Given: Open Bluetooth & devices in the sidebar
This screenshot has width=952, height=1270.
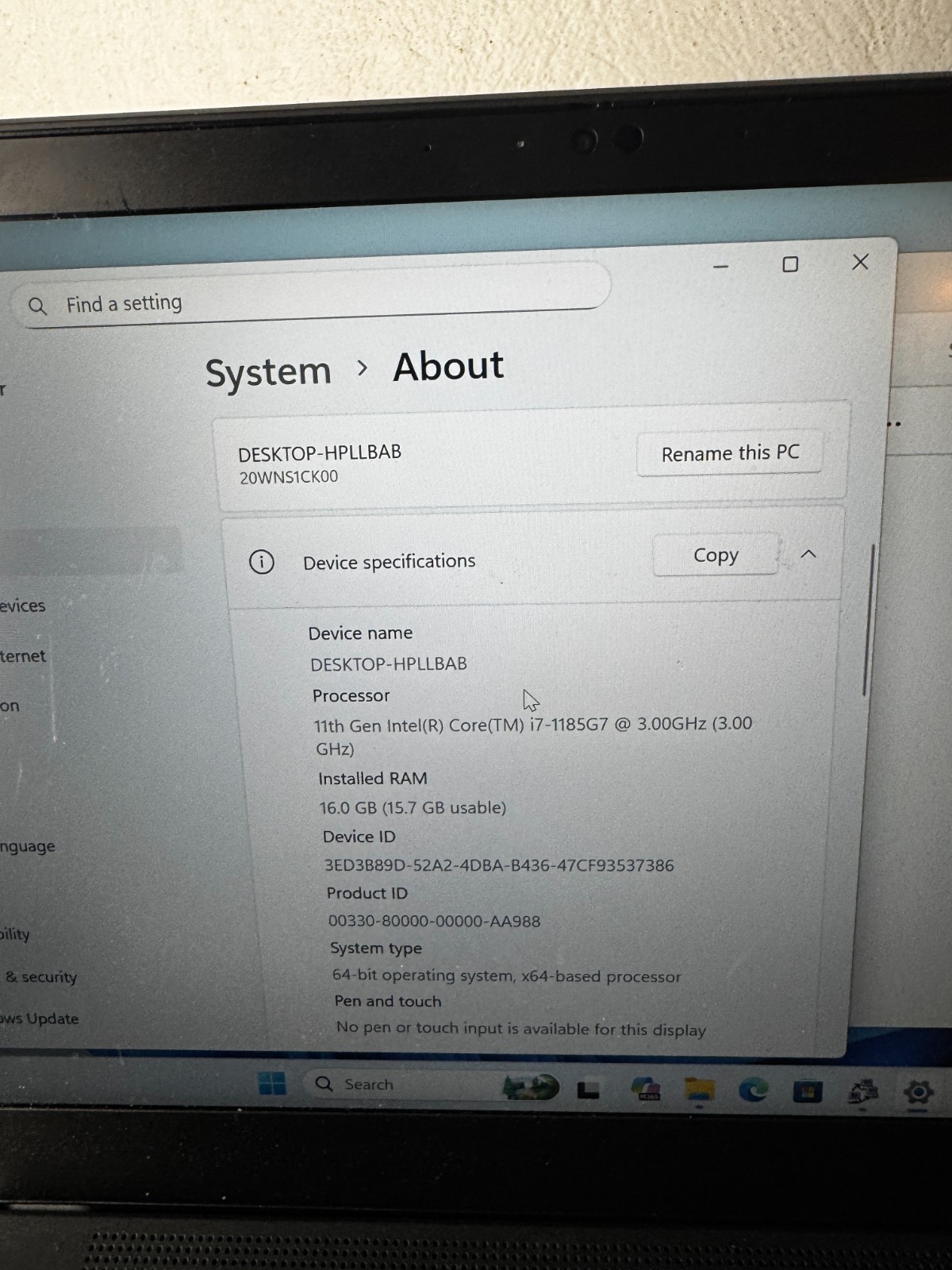Looking at the screenshot, I should (x=23, y=606).
